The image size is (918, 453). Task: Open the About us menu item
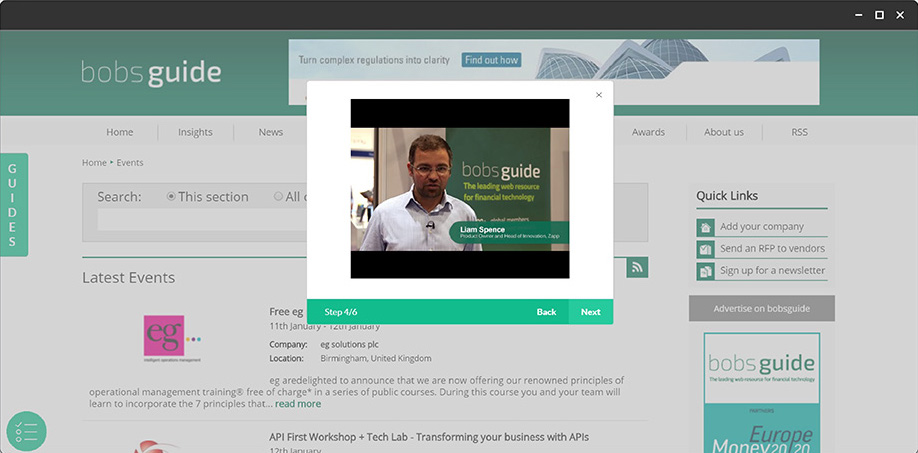pyautogui.click(x=724, y=132)
